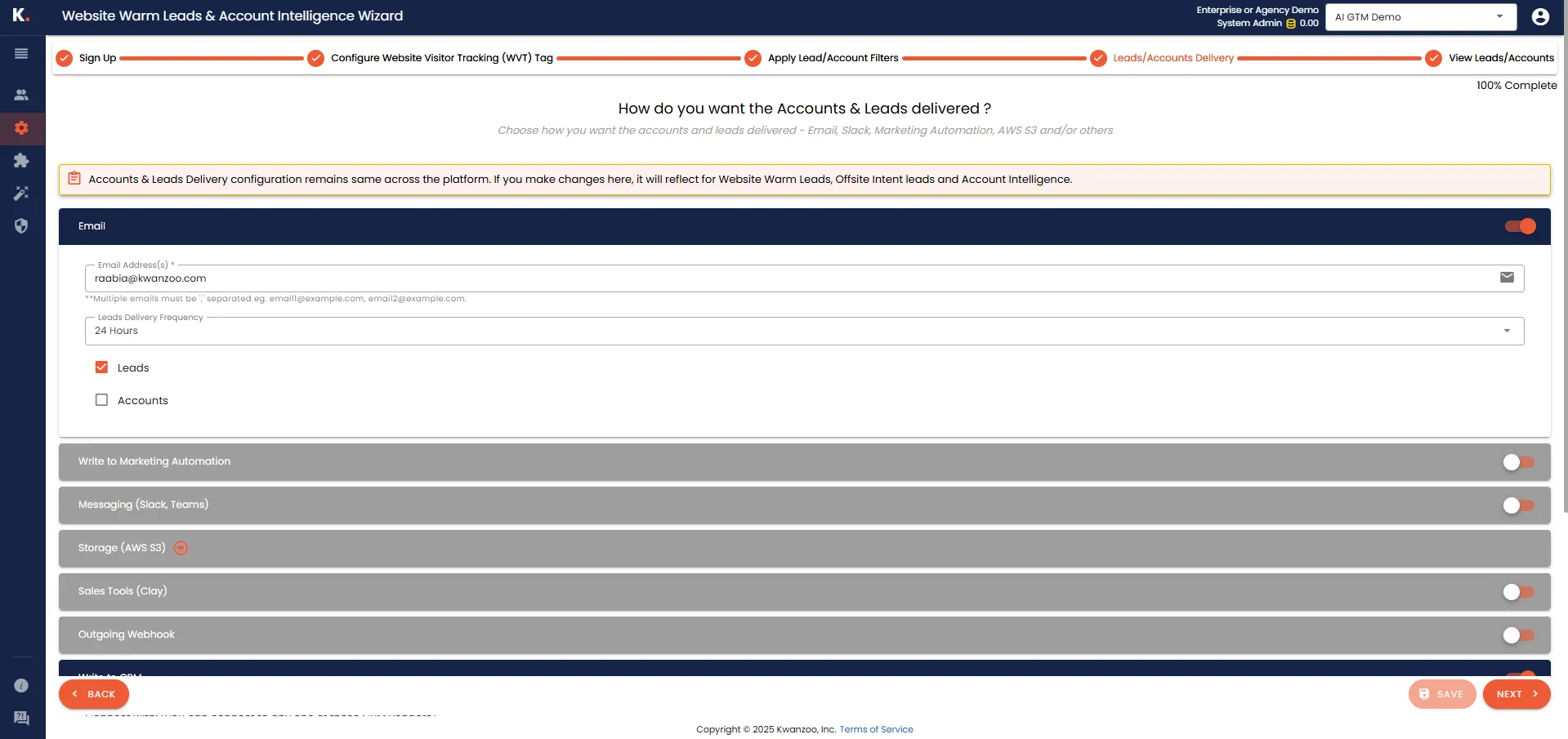The width and height of the screenshot is (1568, 739).
Task: Select the magic wand wizard icon
Action: coord(21,194)
